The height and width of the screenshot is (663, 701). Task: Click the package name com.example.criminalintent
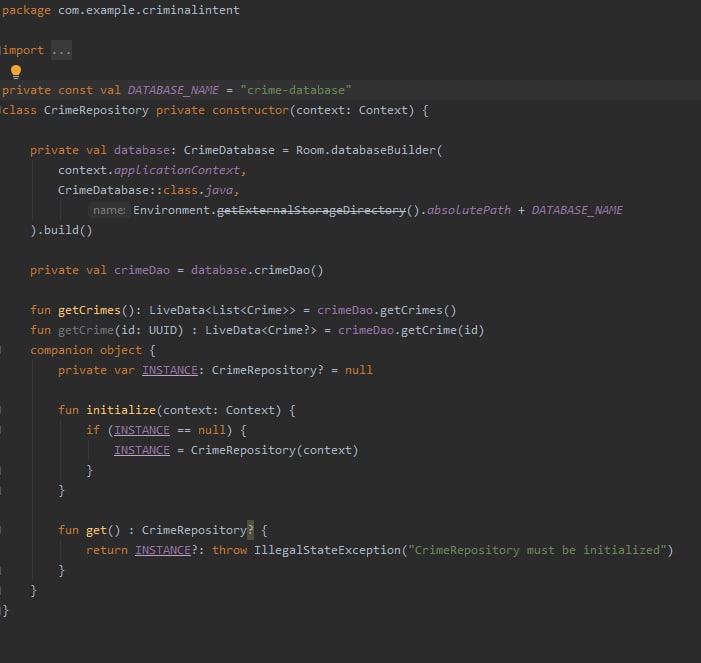149,10
